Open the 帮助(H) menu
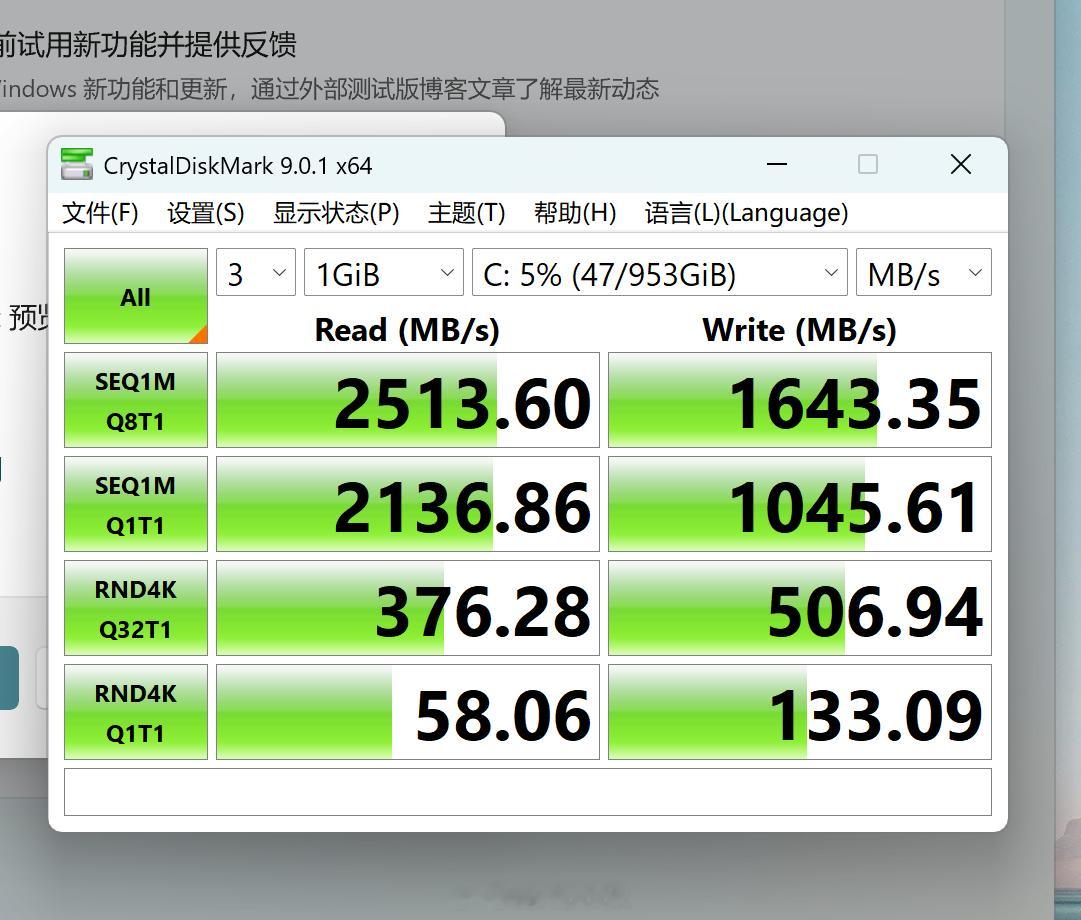 576,212
